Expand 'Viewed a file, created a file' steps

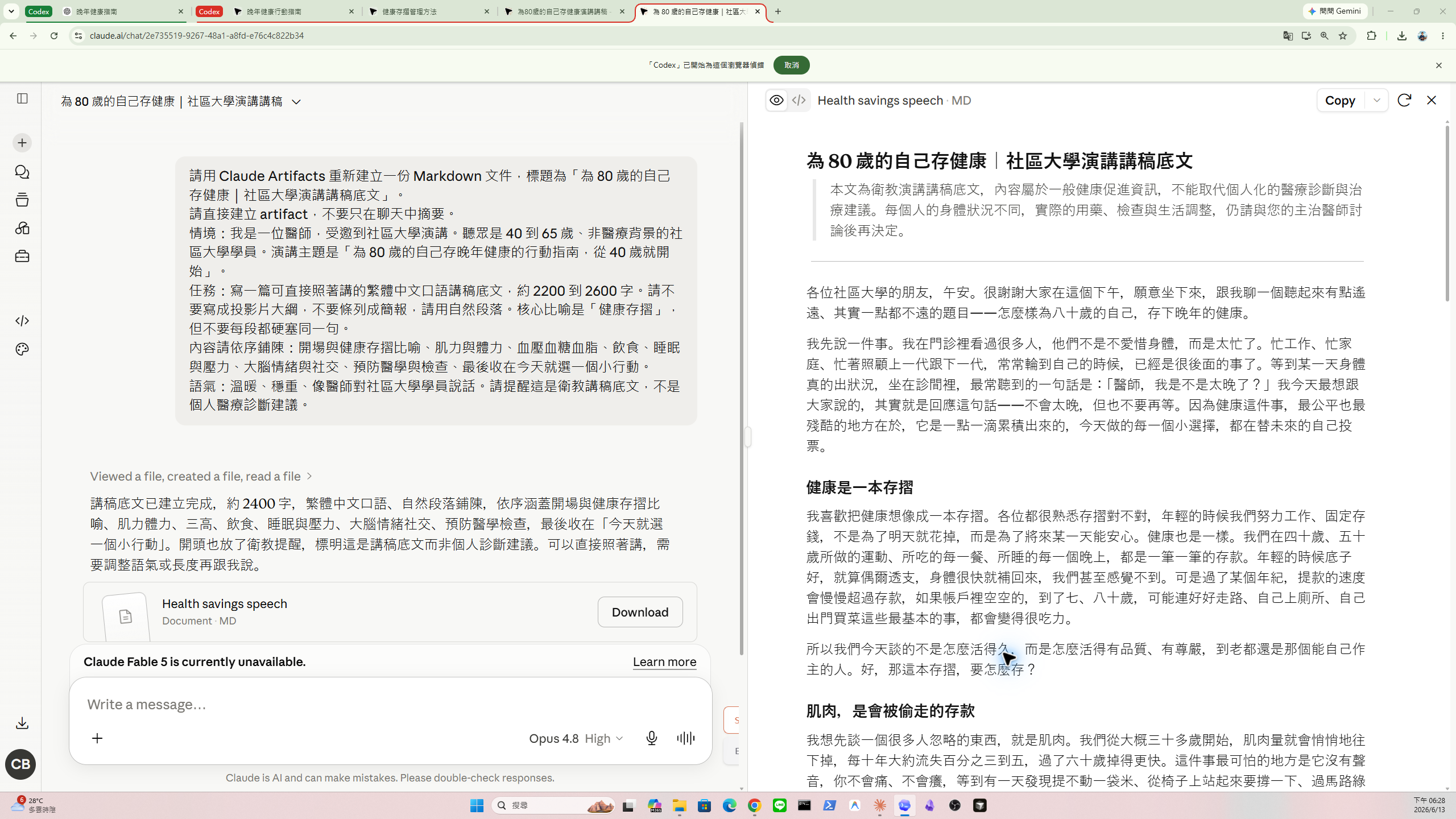201,476
